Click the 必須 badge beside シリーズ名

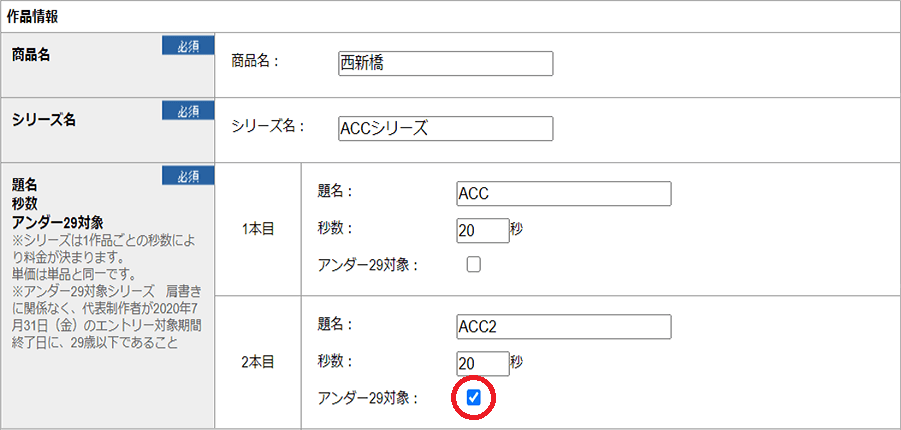pyautogui.click(x=188, y=110)
